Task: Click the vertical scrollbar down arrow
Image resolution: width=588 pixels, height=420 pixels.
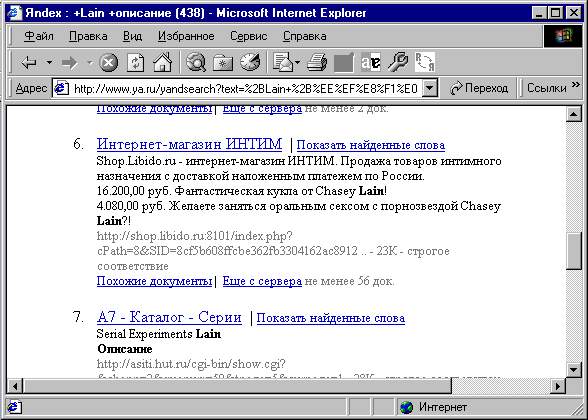Action: [574, 370]
